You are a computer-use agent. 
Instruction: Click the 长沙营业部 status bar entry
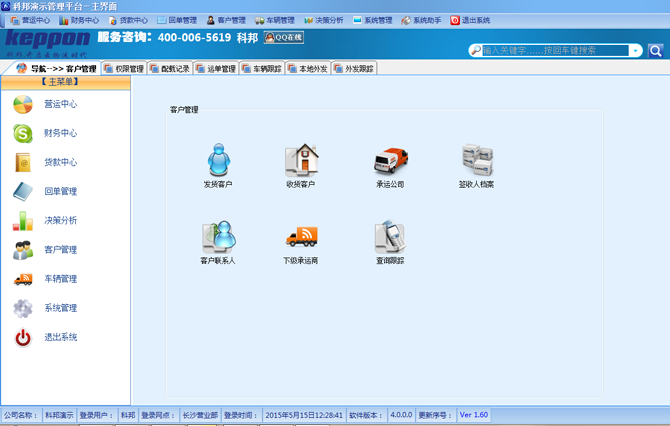click(200, 415)
